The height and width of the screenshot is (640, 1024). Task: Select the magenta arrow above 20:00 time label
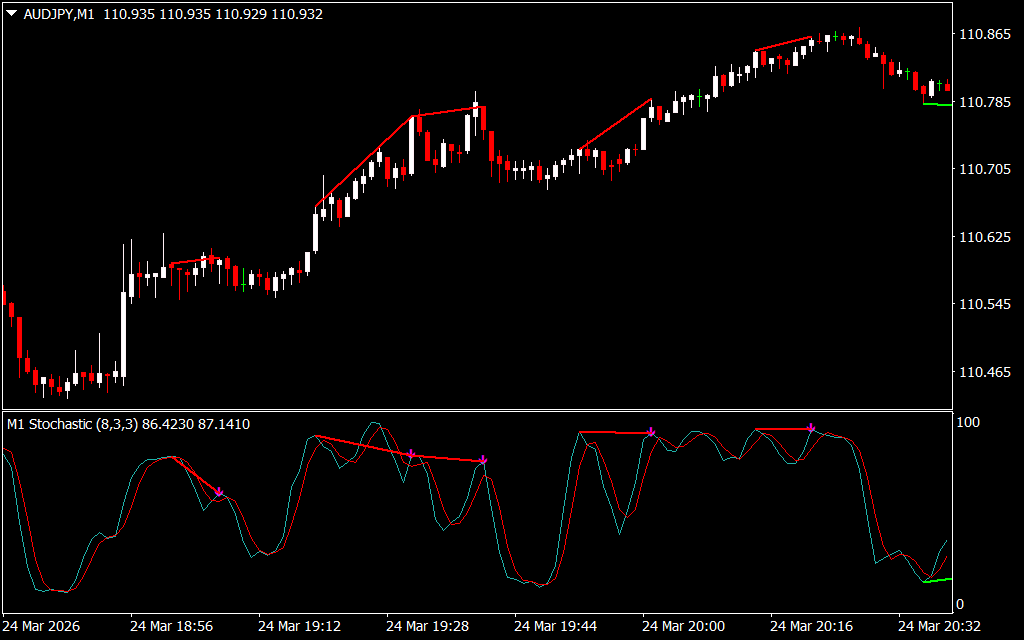coord(651,432)
